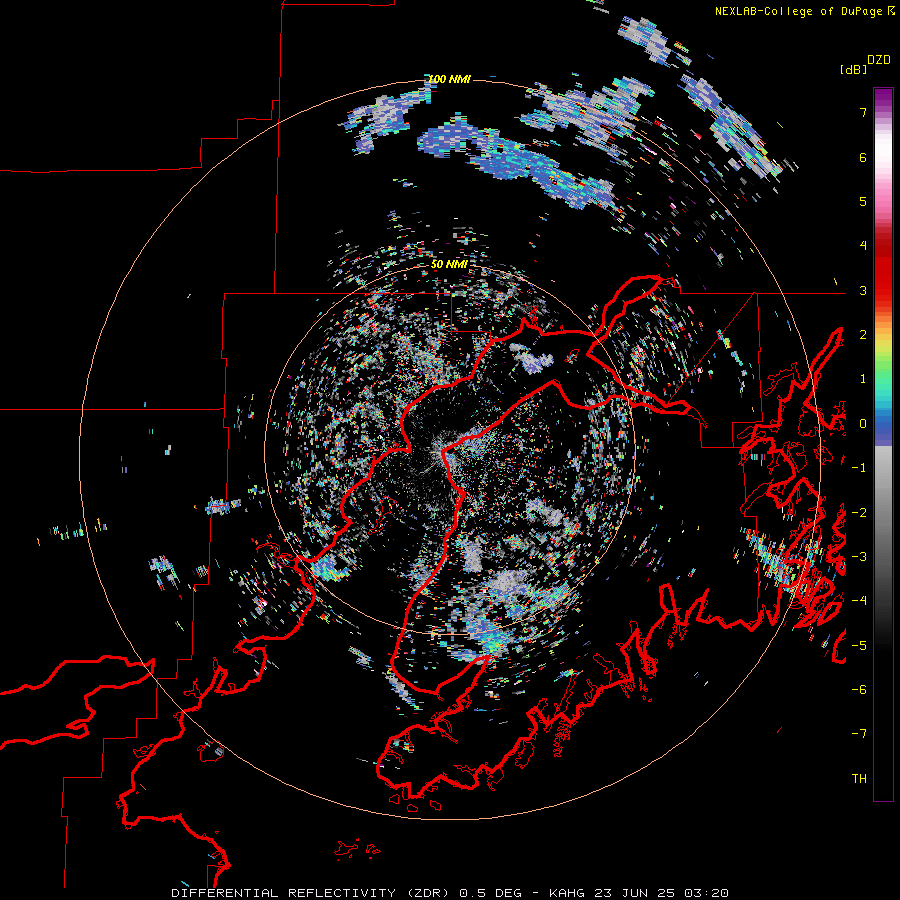Click the [dB] unit label
Screen dimensions: 900x900
click(853, 70)
